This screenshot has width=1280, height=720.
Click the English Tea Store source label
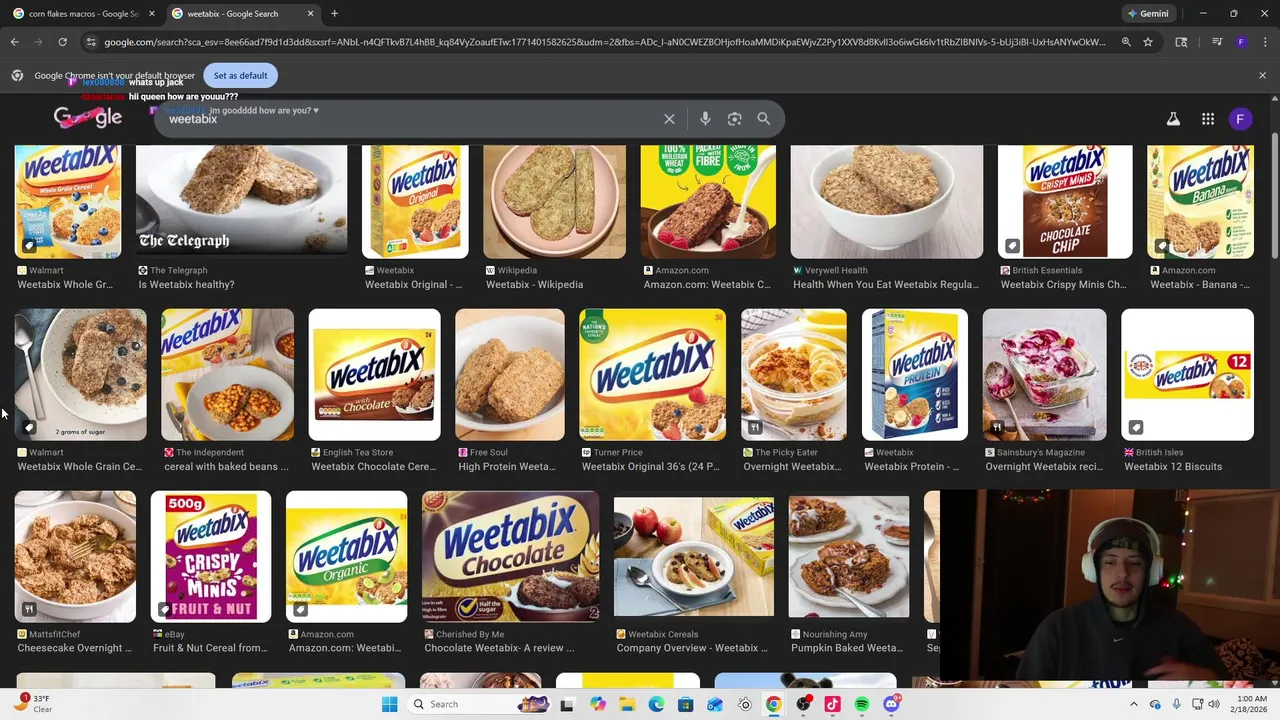point(358,452)
